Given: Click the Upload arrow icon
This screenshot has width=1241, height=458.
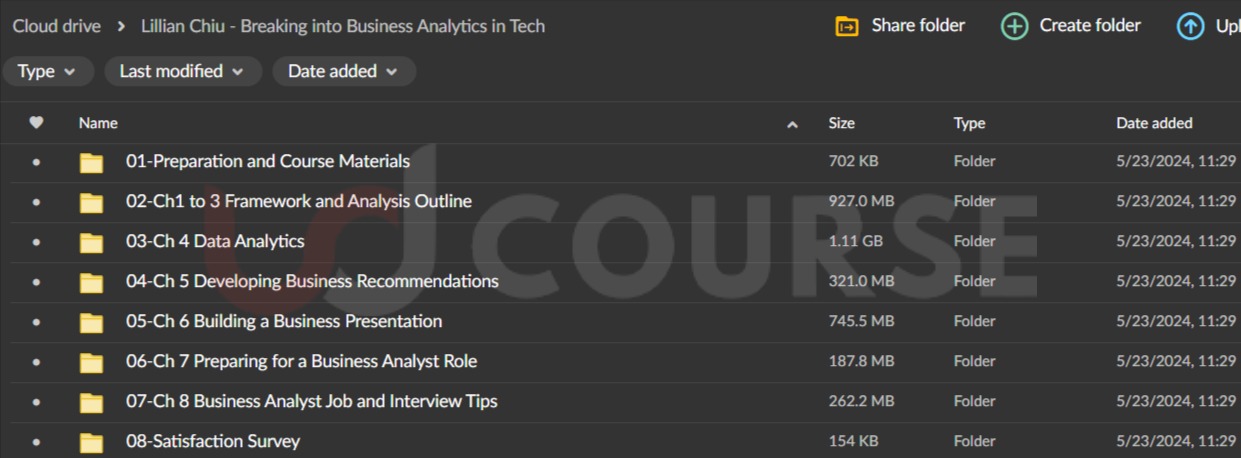Looking at the screenshot, I should 1190,27.
